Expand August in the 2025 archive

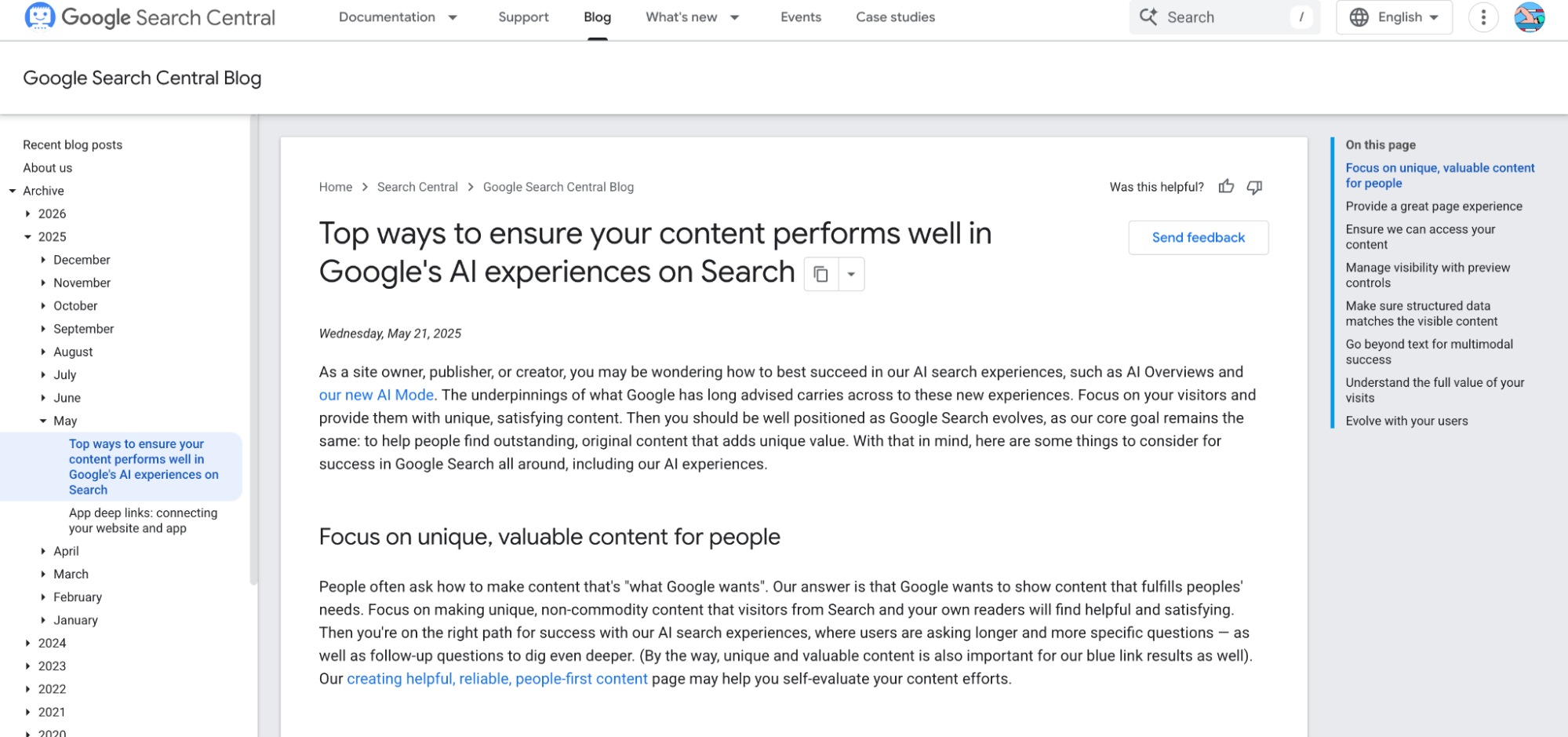[x=43, y=352]
